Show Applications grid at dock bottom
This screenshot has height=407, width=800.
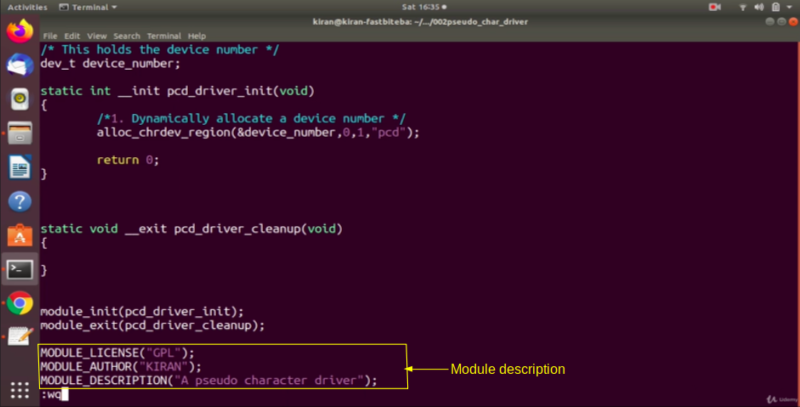click(19, 390)
